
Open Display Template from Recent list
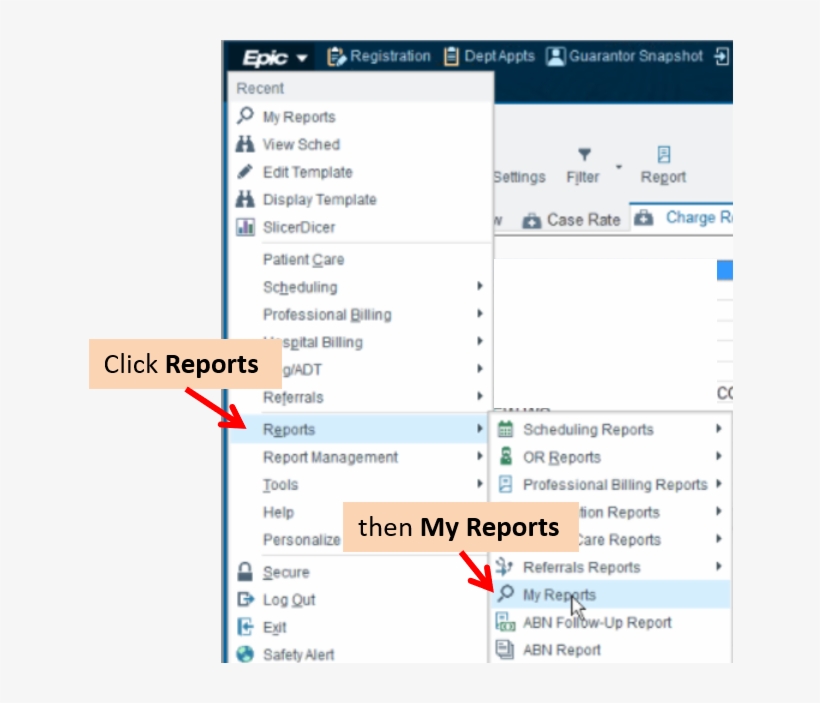[320, 199]
